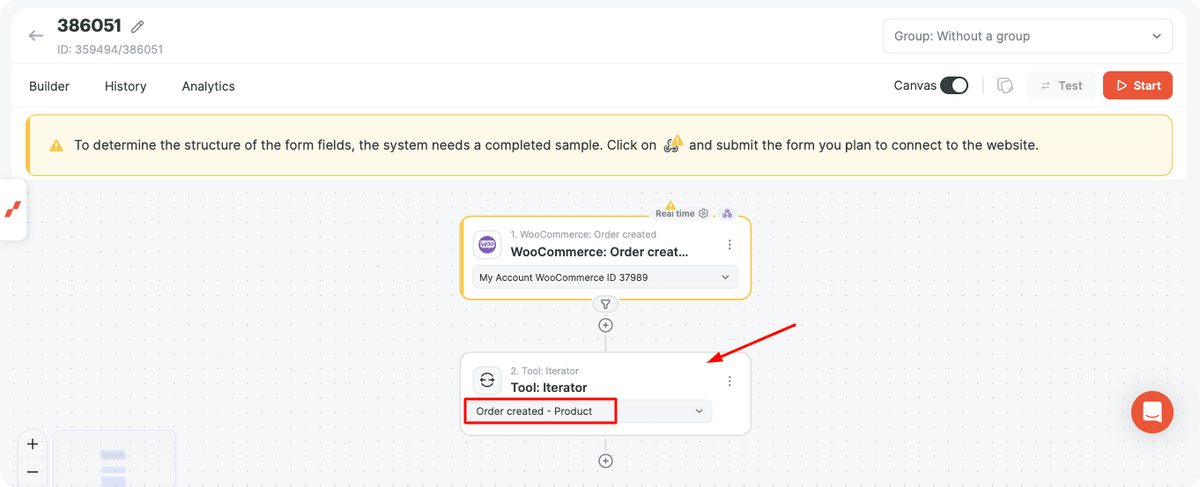Toggle the Canvas switch off
This screenshot has height=487, width=1200.
[x=954, y=86]
